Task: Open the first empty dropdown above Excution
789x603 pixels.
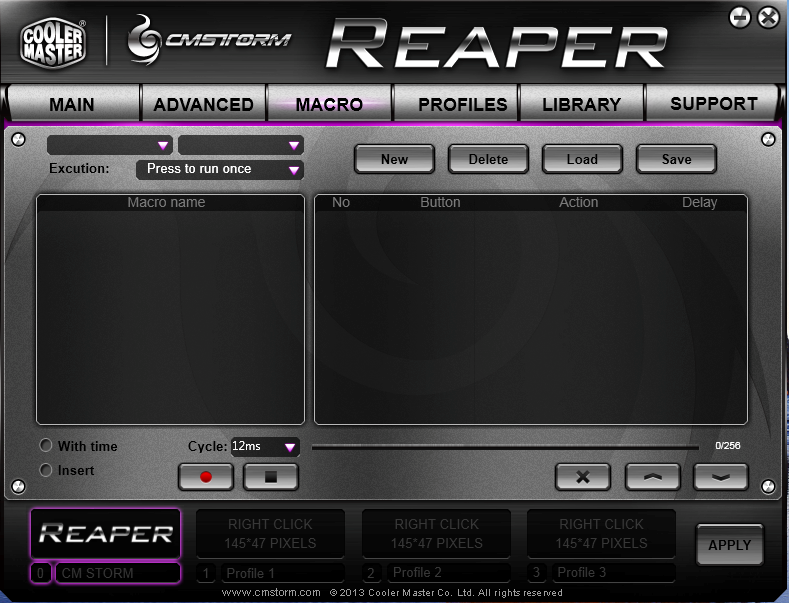Action: pos(110,145)
